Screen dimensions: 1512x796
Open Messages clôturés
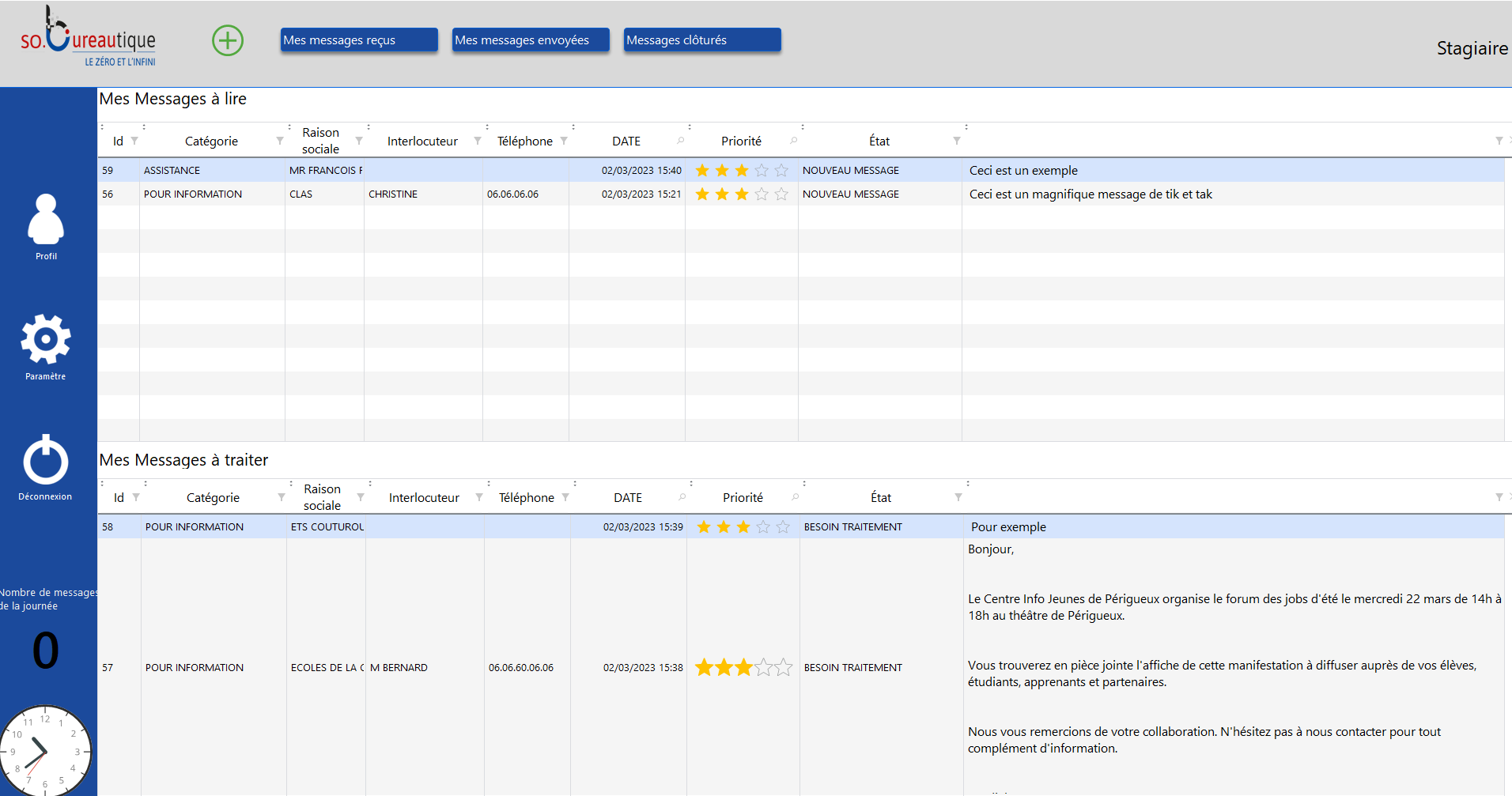click(x=702, y=40)
